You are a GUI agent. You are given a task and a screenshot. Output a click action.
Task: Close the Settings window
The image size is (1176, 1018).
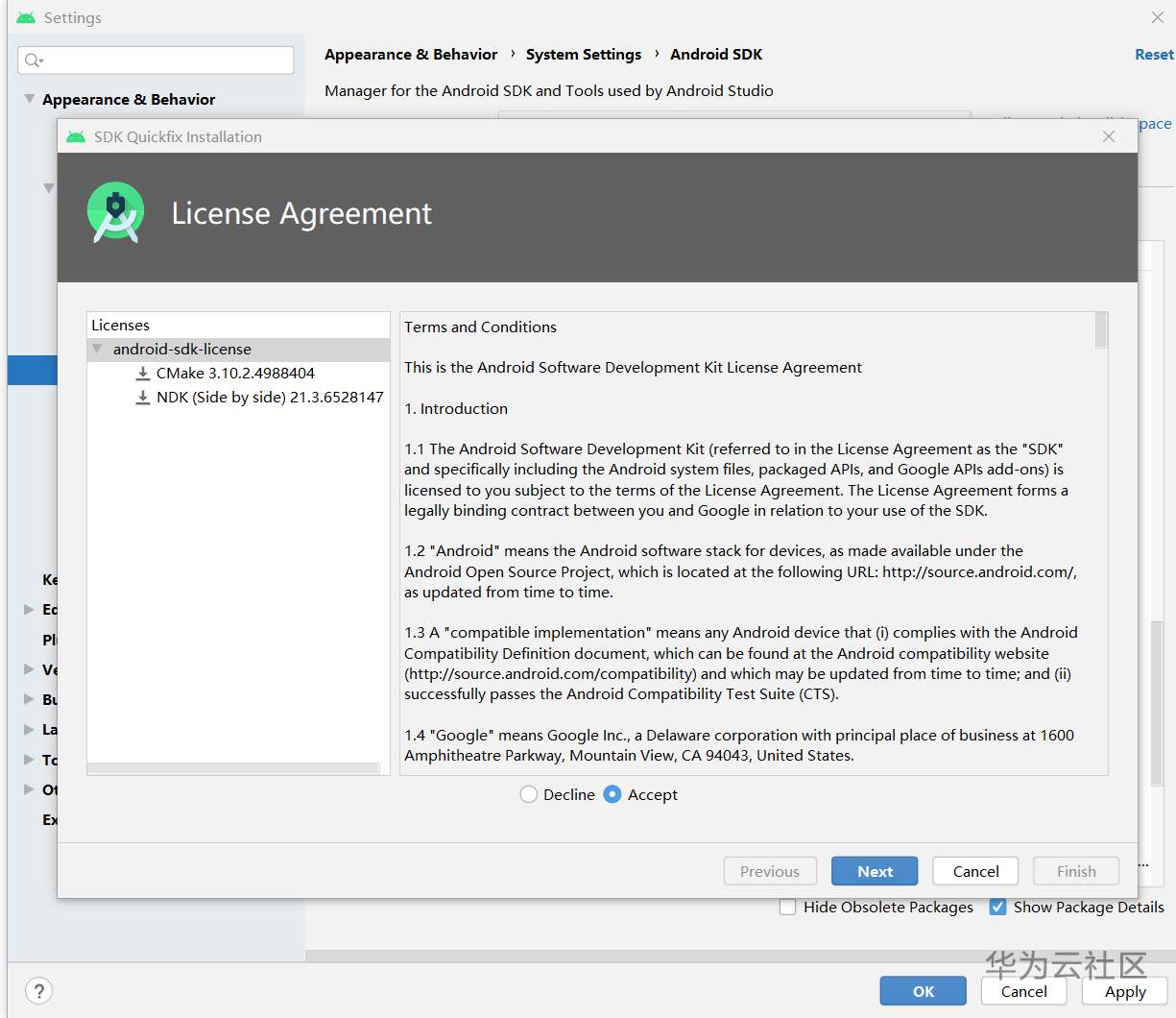pyautogui.click(x=1157, y=17)
